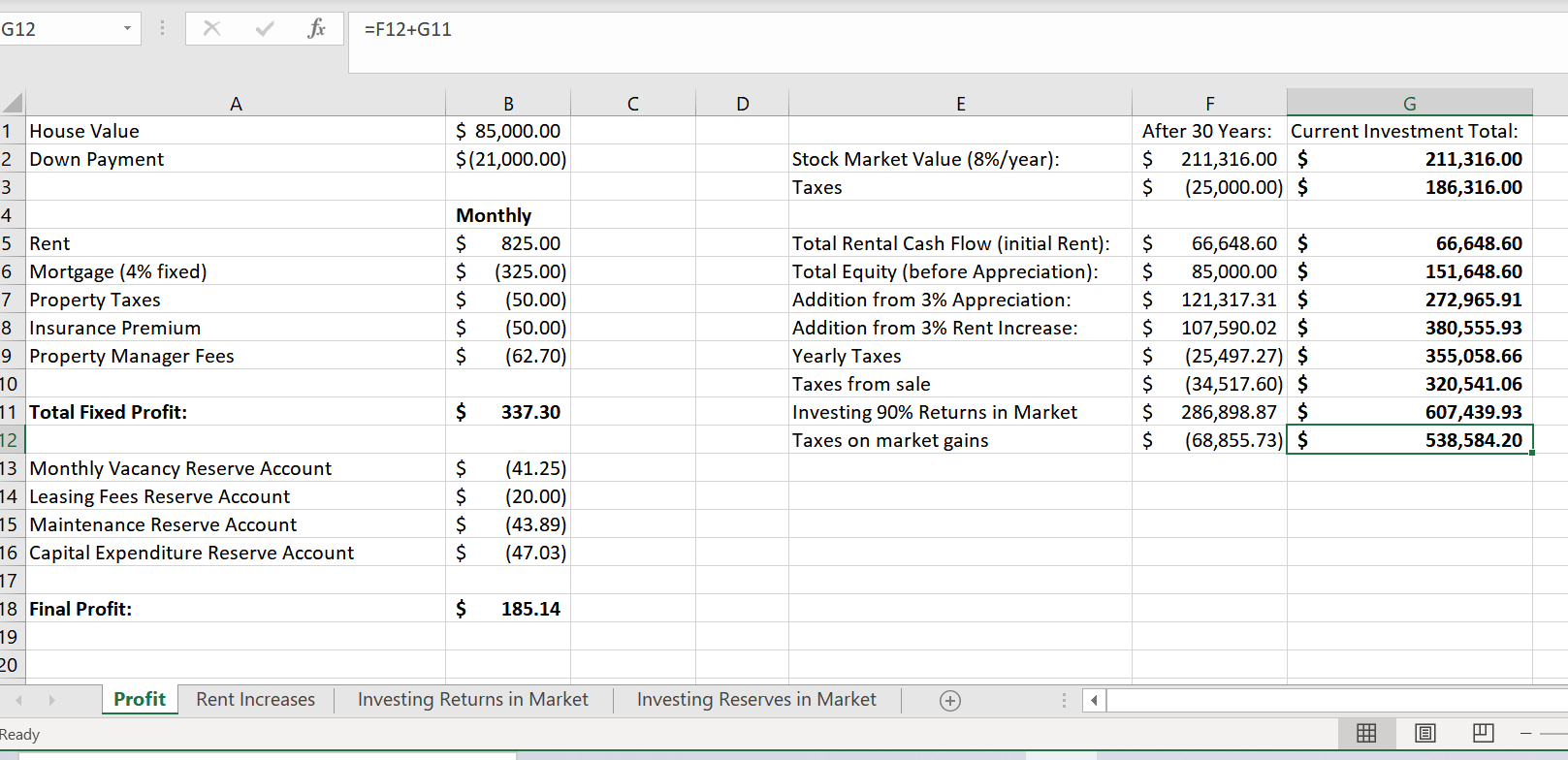
Task: Select Capital Expenditure Reserve value (47.03)
Action: click(508, 553)
